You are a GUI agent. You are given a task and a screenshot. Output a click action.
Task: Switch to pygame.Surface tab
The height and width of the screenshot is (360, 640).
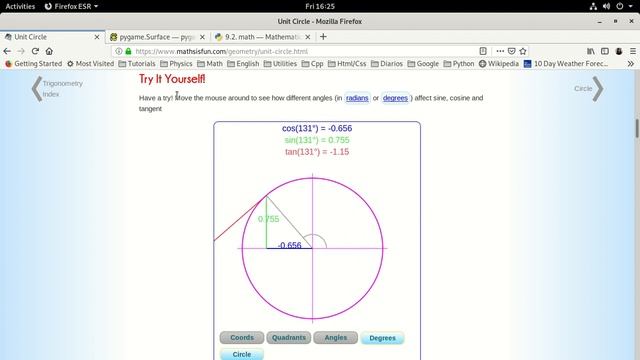[158, 37]
